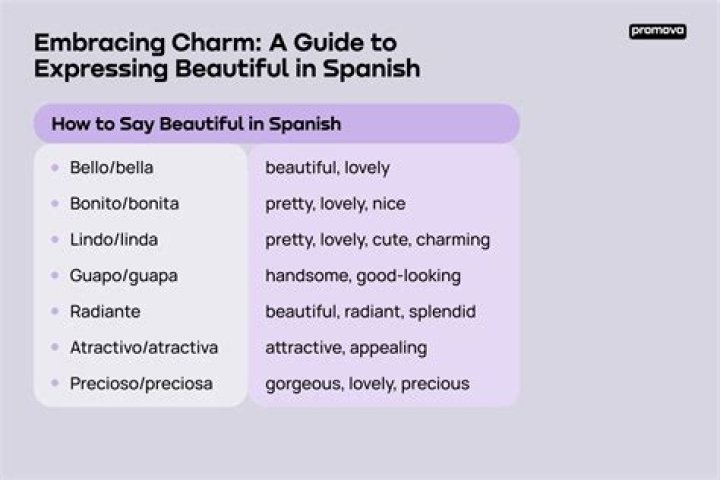720x480 pixels.
Task: Select the How to Say Beautiful in Spanish header
Action: point(196,124)
